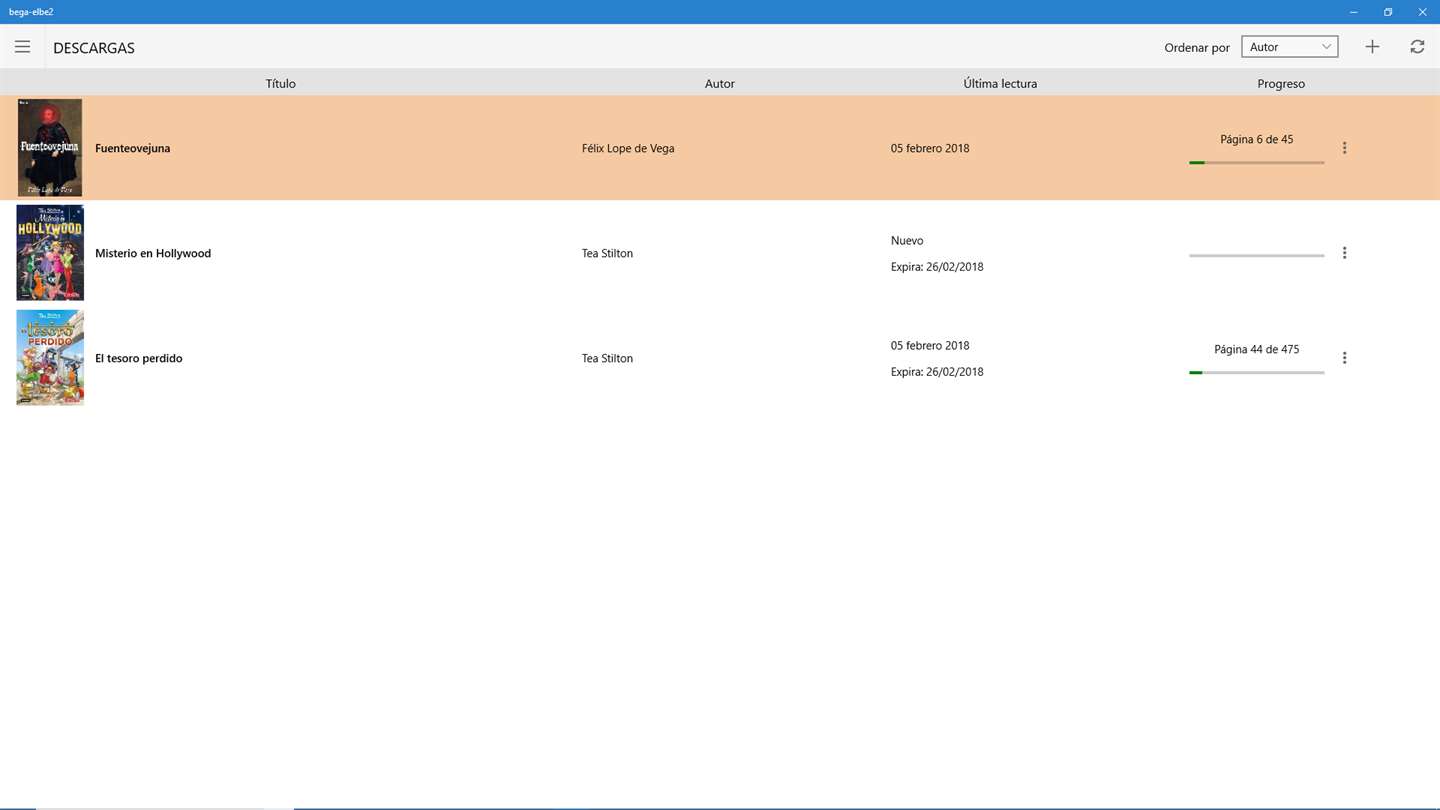Click the refresh sync icon
Viewport: 1440px width, 810px height.
pos(1417,47)
